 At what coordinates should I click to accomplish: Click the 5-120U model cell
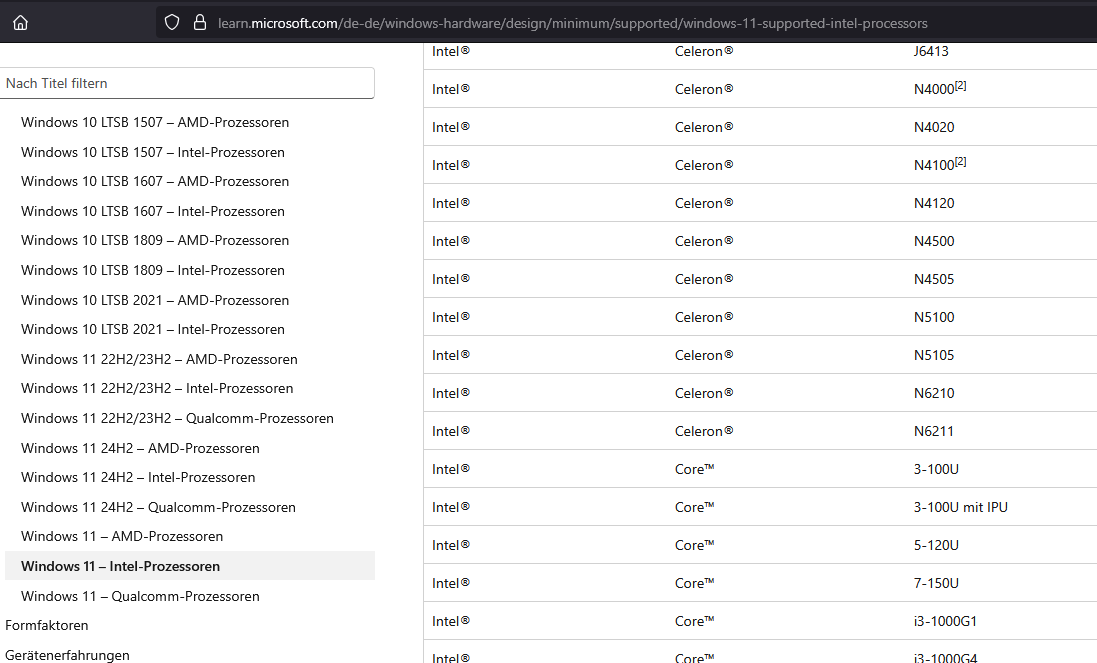pyautogui.click(x=936, y=546)
